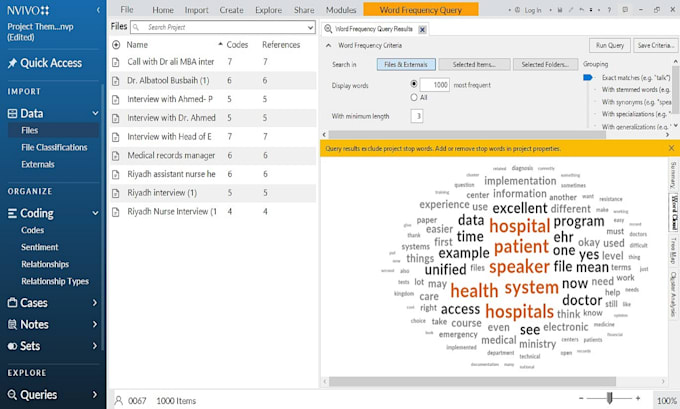Image resolution: width=680 pixels, height=409 pixels.
Task: Click the Selected Folders button
Action: click(545, 65)
